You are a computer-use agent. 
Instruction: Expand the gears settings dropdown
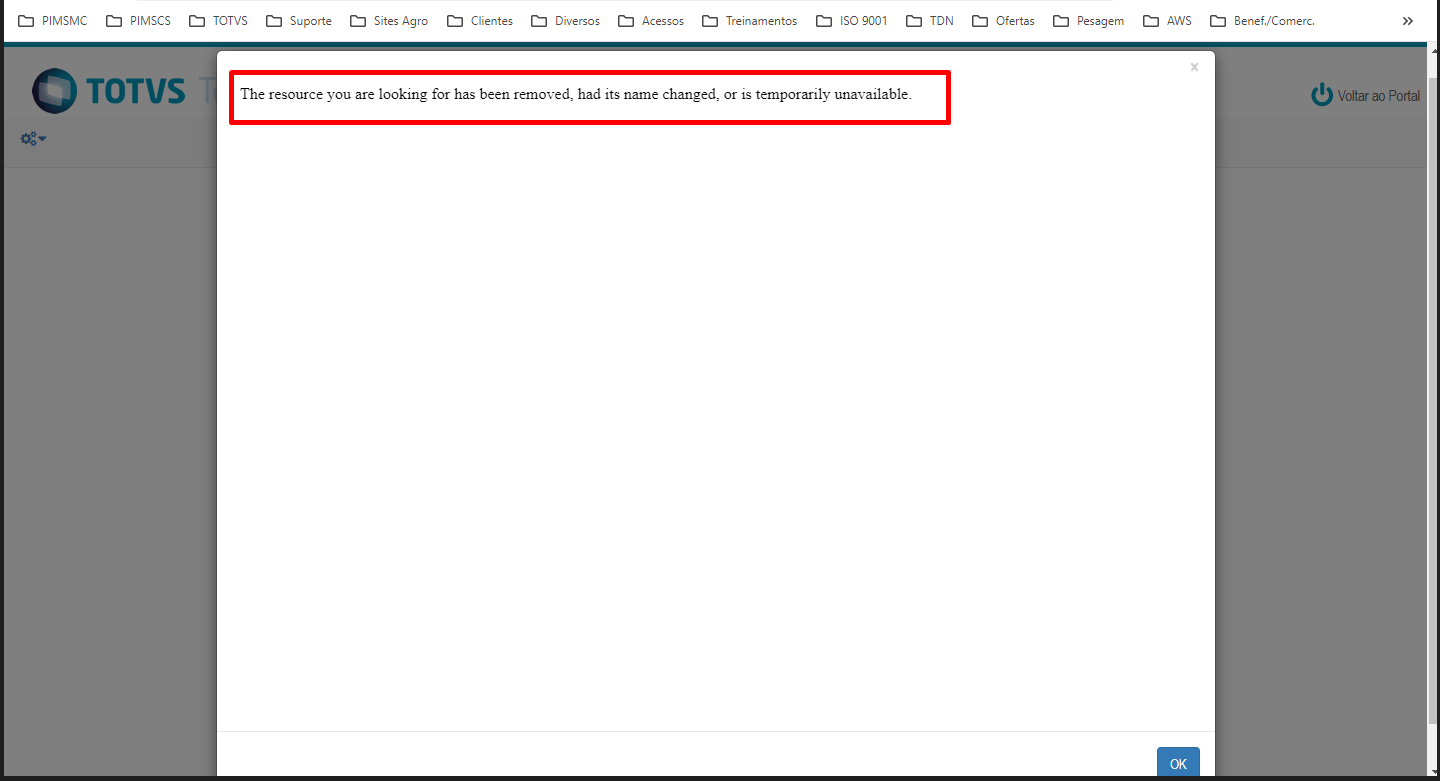pyautogui.click(x=34, y=139)
